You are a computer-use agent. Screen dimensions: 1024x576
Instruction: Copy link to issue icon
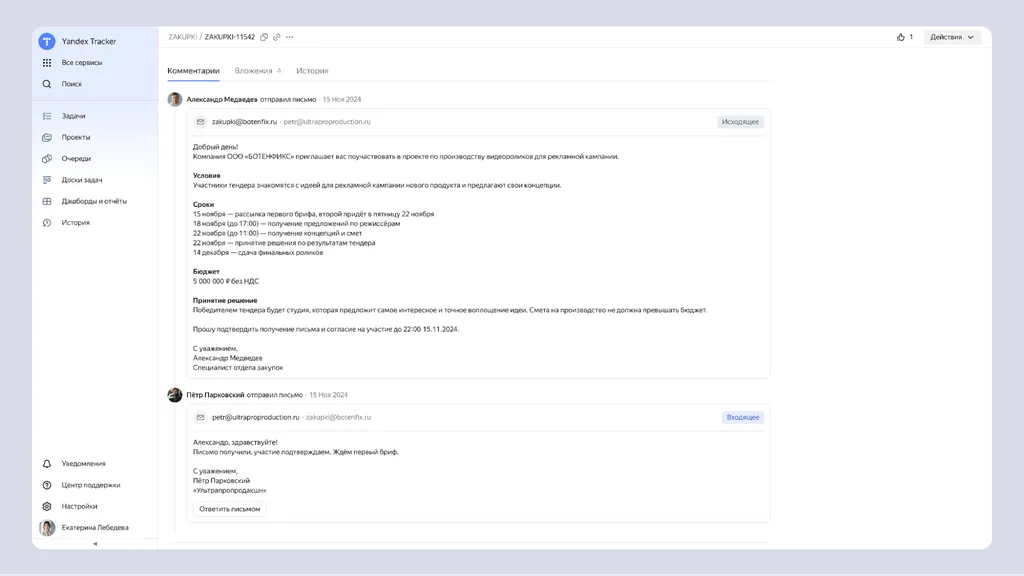click(x=277, y=37)
